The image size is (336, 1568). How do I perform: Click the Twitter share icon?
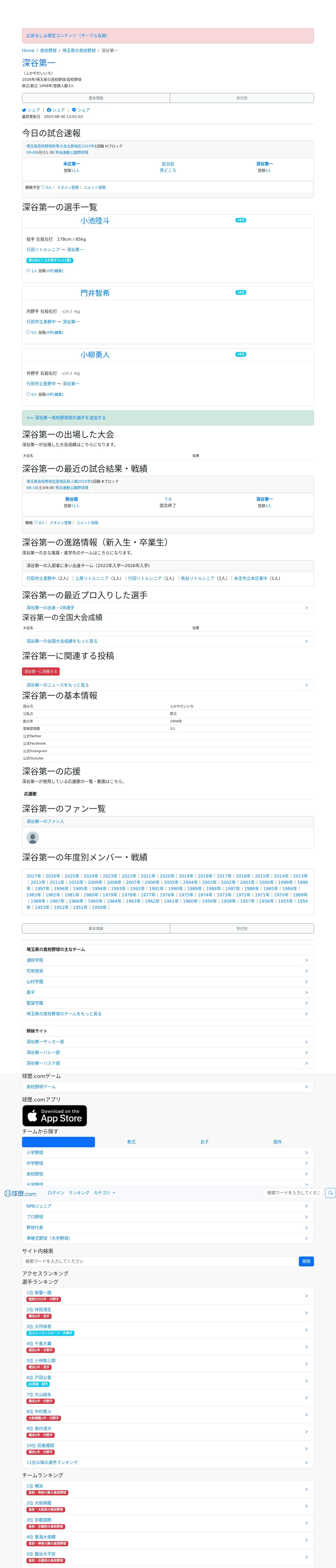(24, 110)
